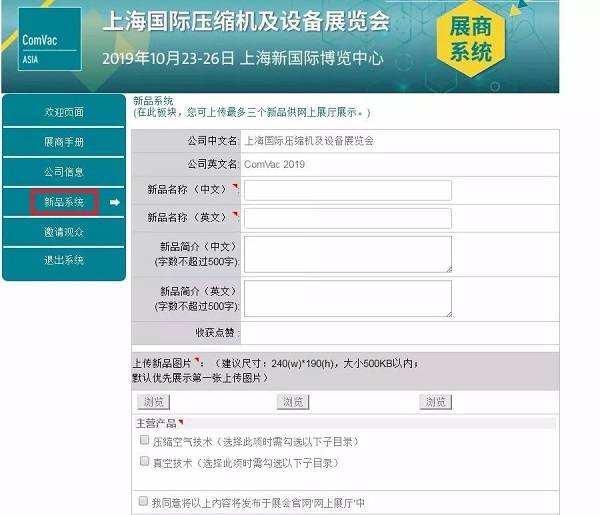Click the white arrow beside 新品系统
This screenshot has height=515, width=600.
pos(114,203)
